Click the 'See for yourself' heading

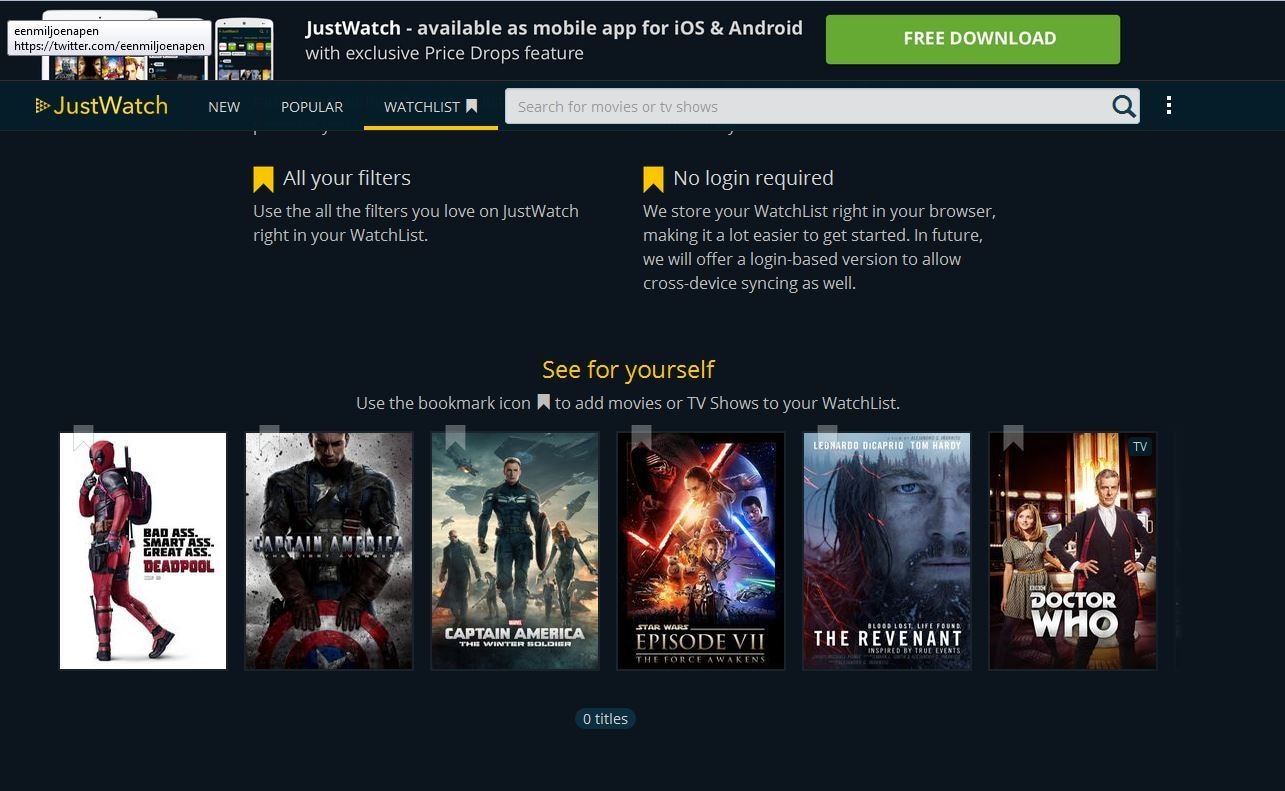click(x=628, y=369)
